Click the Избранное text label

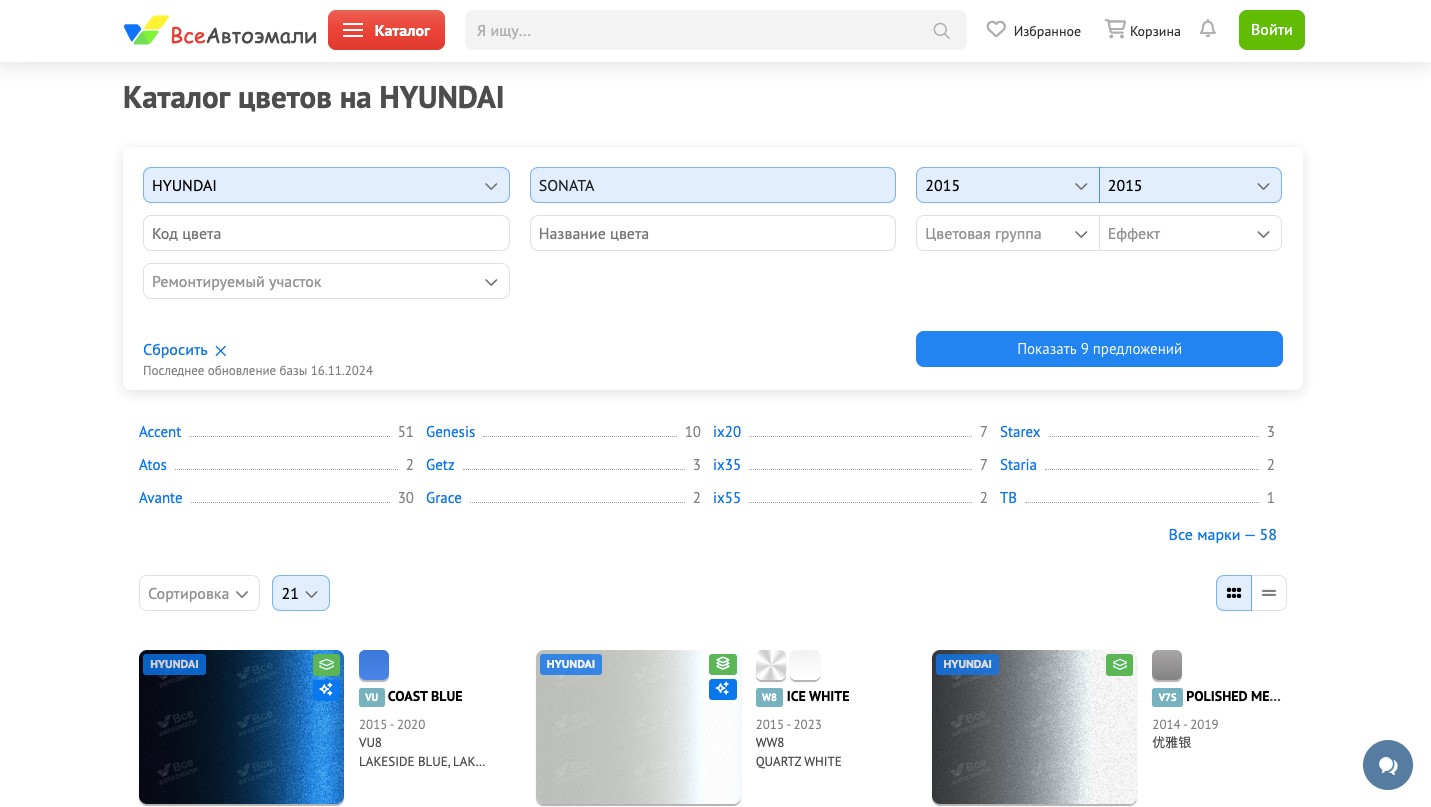click(1047, 31)
